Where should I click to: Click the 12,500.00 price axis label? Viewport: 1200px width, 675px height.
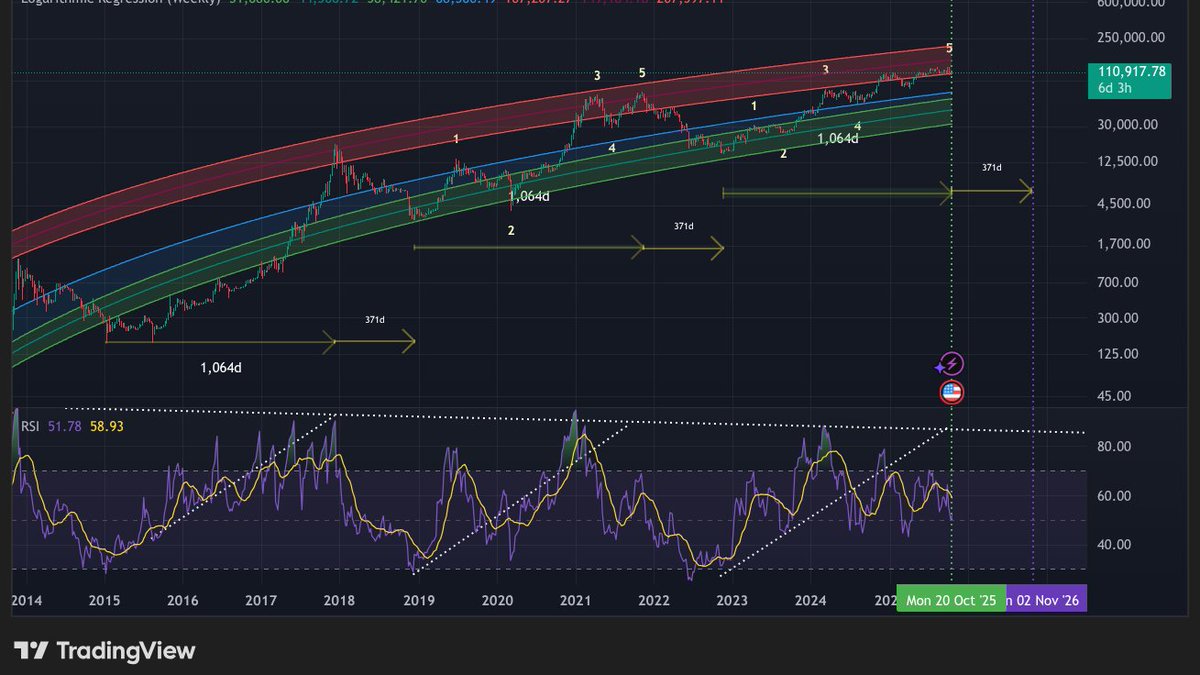pos(1128,161)
